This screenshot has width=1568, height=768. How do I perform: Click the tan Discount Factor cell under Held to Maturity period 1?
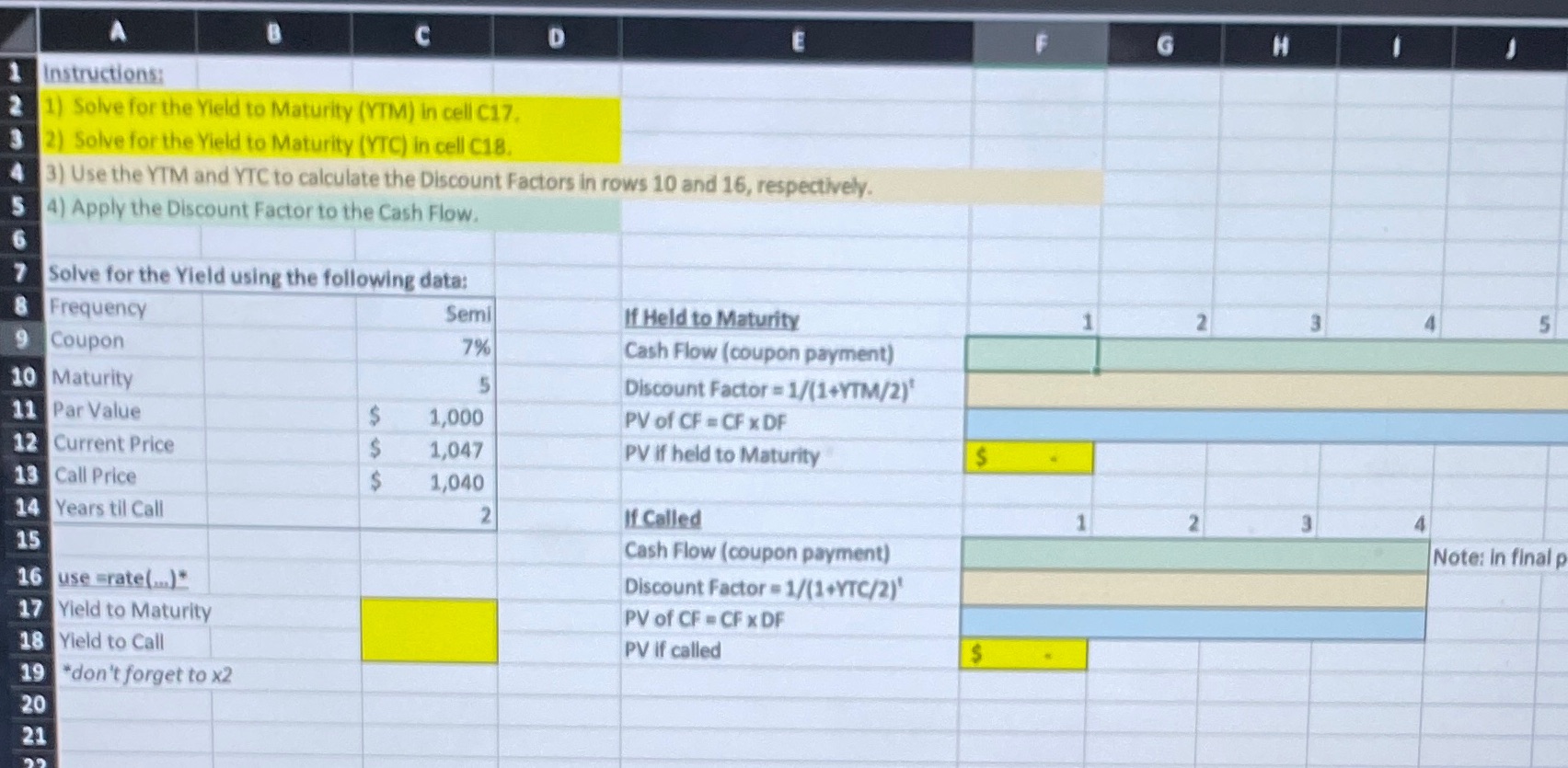(1032, 390)
